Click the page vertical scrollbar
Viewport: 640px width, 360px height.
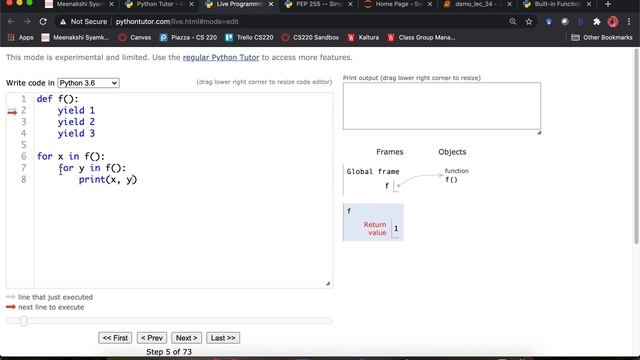coord(636,147)
